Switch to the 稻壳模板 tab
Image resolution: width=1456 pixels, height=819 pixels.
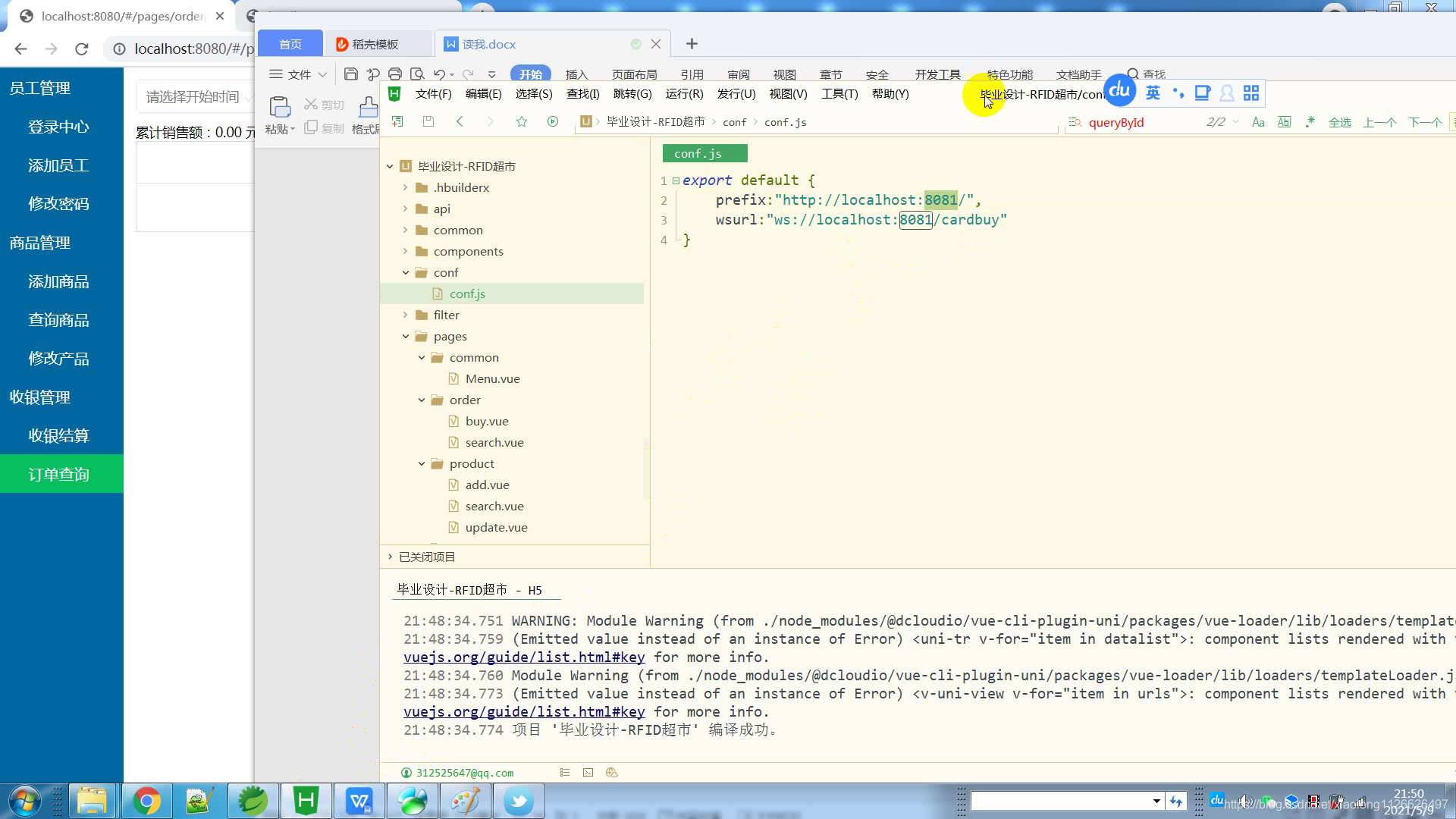[375, 44]
